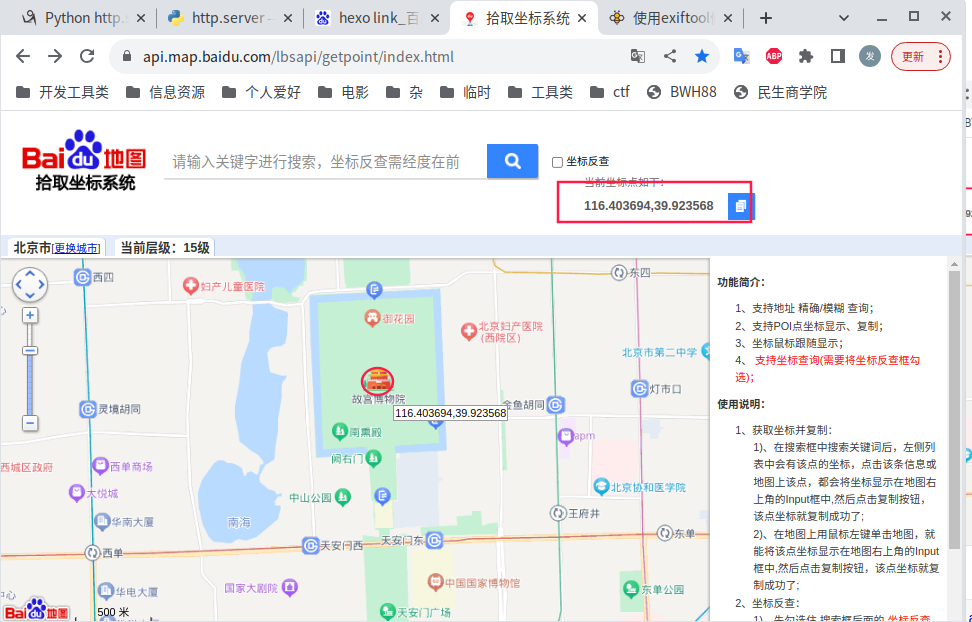
Task: Select the 故宫博物院 marker icon
Action: pyautogui.click(x=377, y=380)
